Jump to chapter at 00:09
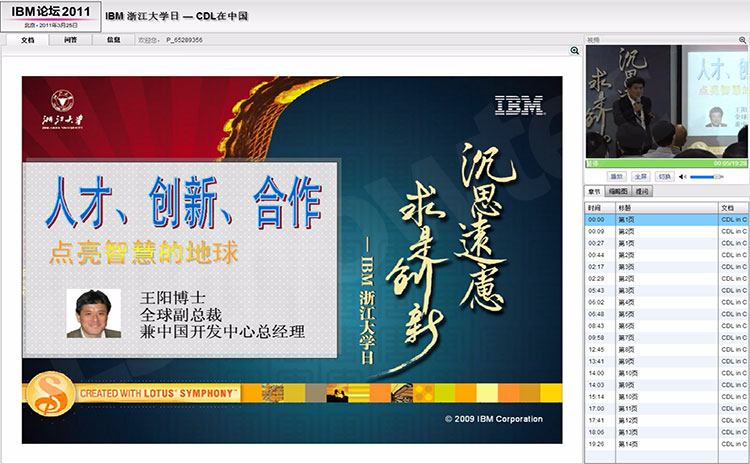This screenshot has width=750, height=464. click(667, 232)
